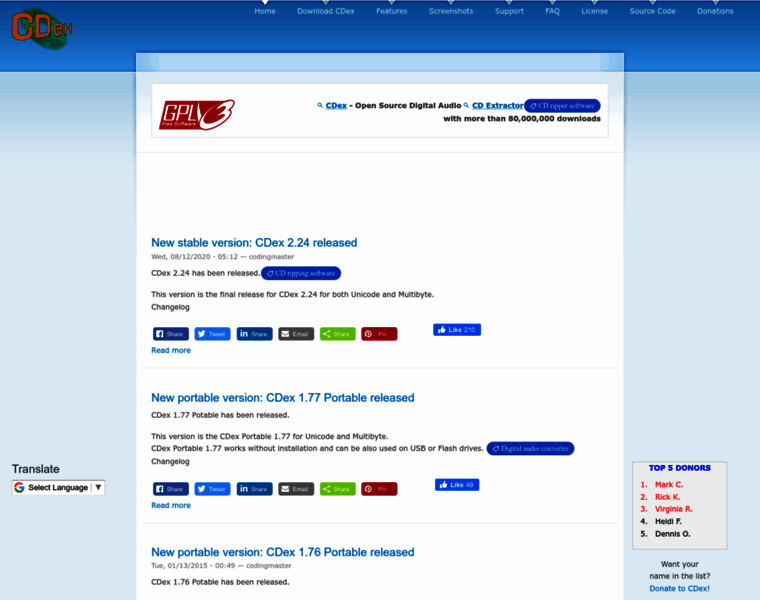This screenshot has height=600, width=760.
Task: Click the Translate heading
Action: tap(35, 469)
